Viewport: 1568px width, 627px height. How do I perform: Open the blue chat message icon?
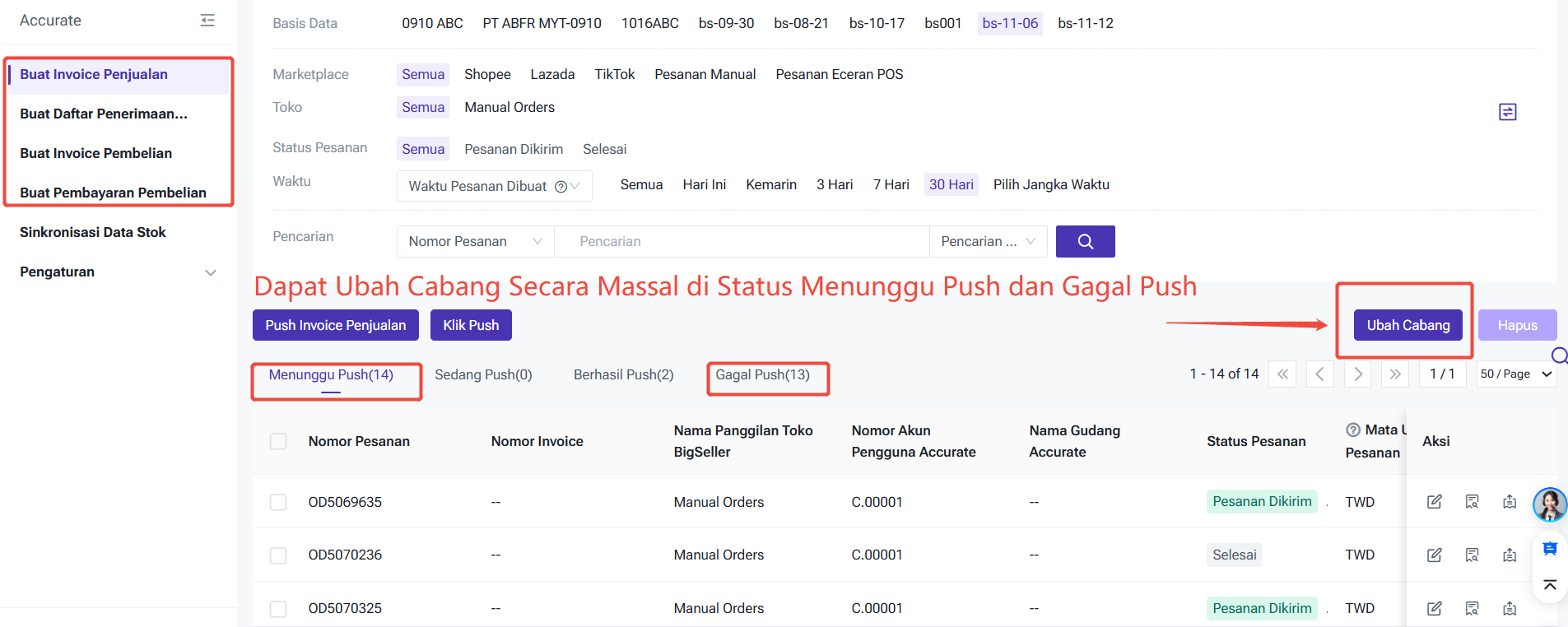pos(1549,549)
